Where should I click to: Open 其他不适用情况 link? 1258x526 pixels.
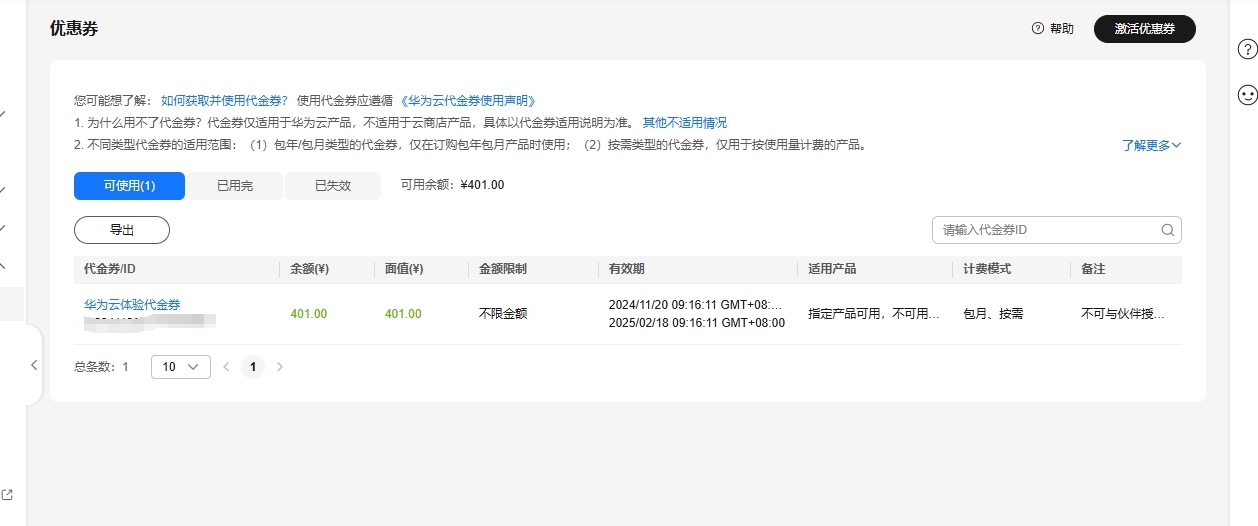[684, 123]
